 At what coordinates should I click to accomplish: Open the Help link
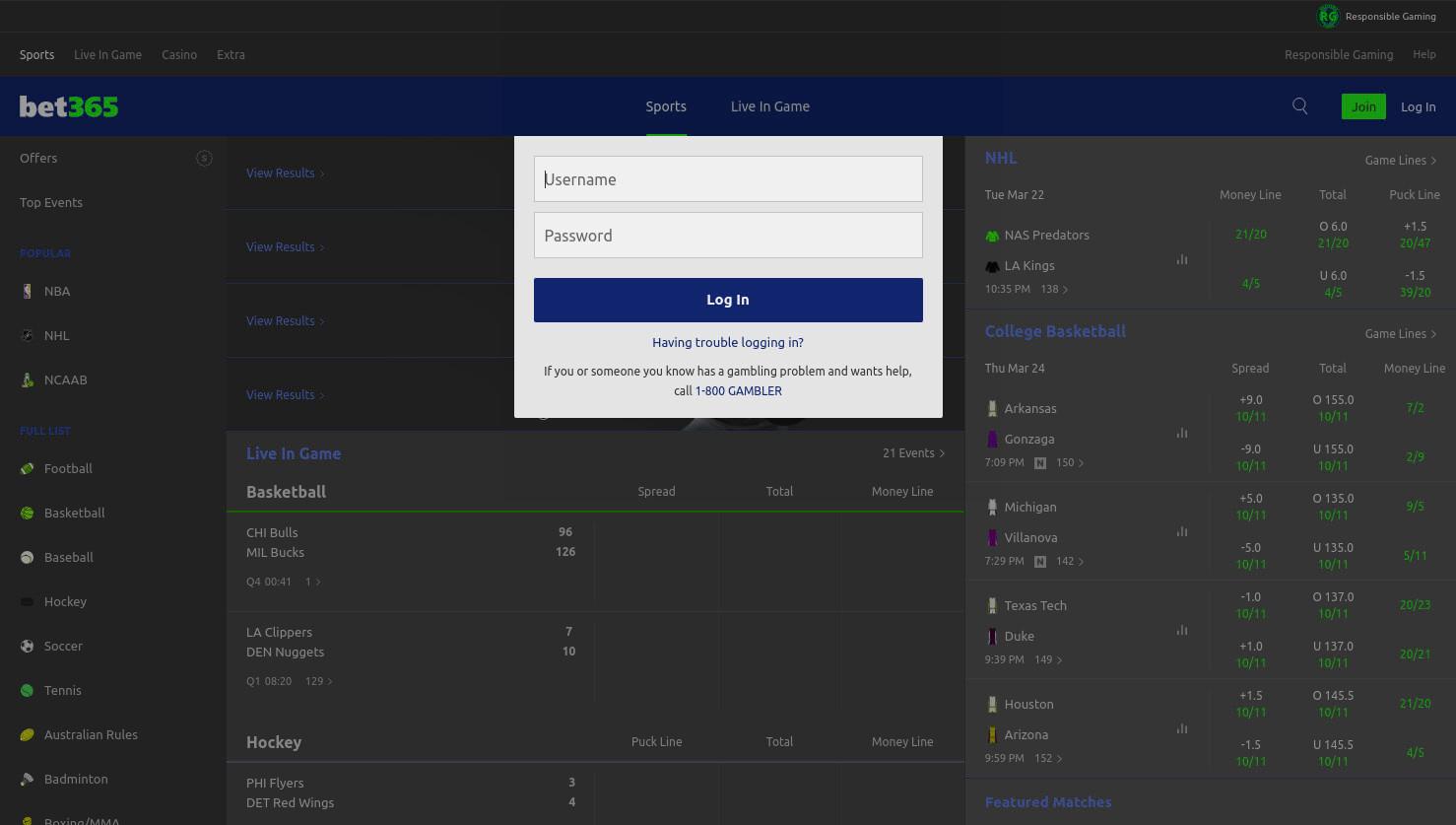[x=1424, y=54]
